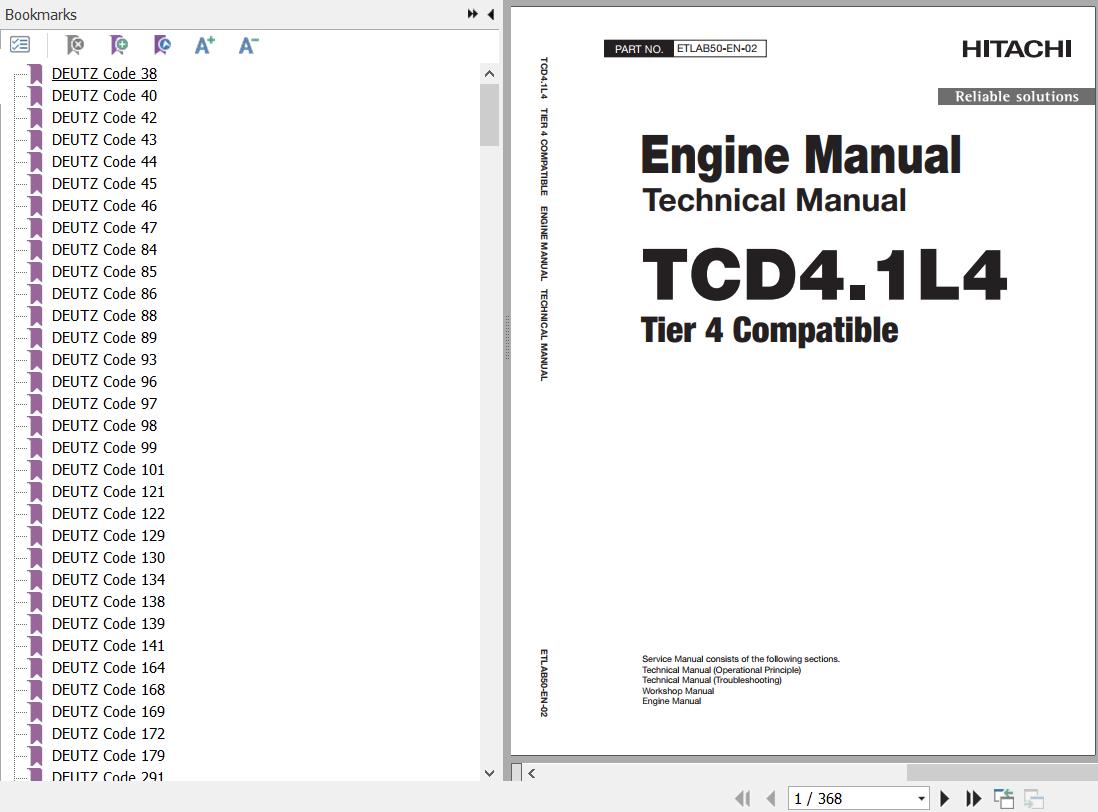The height and width of the screenshot is (812, 1098).
Task: Jump to the last page
Action: (x=973, y=799)
